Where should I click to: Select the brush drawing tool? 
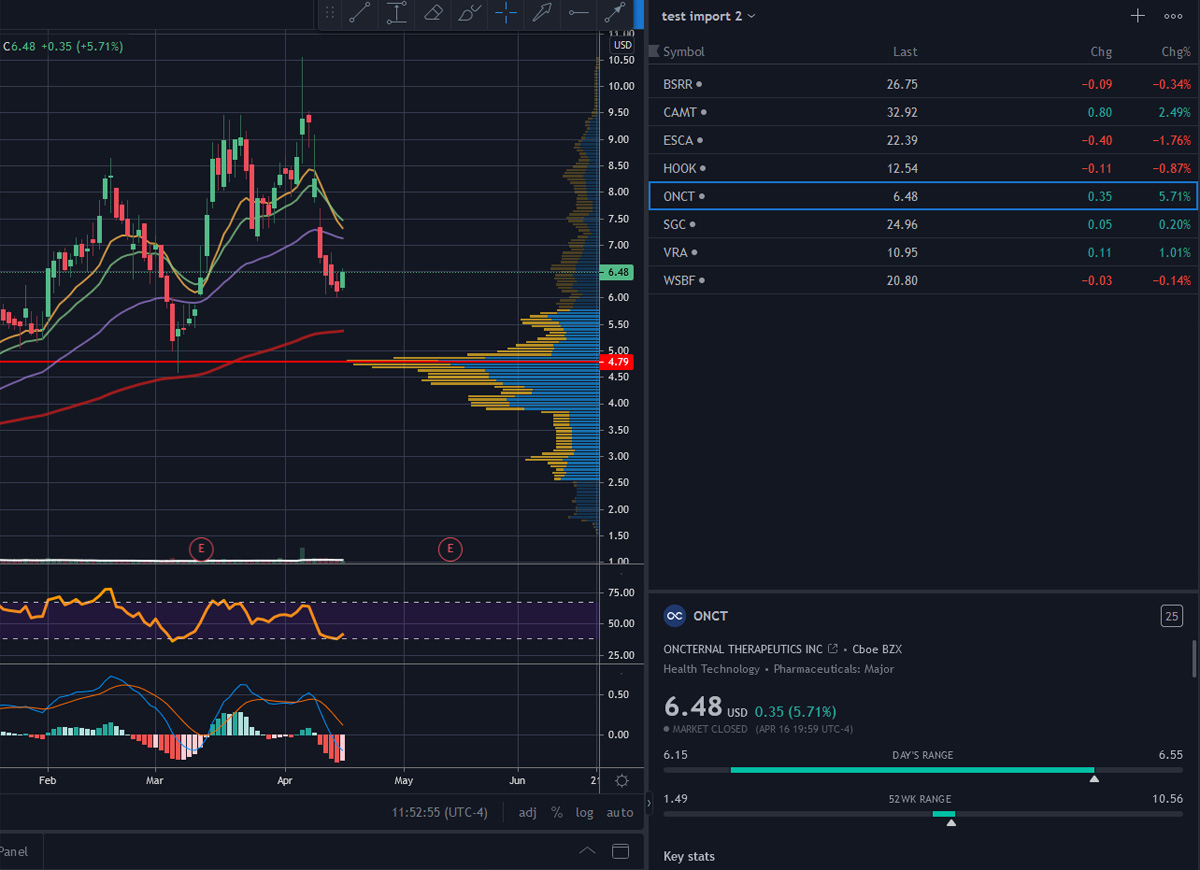pos(469,13)
